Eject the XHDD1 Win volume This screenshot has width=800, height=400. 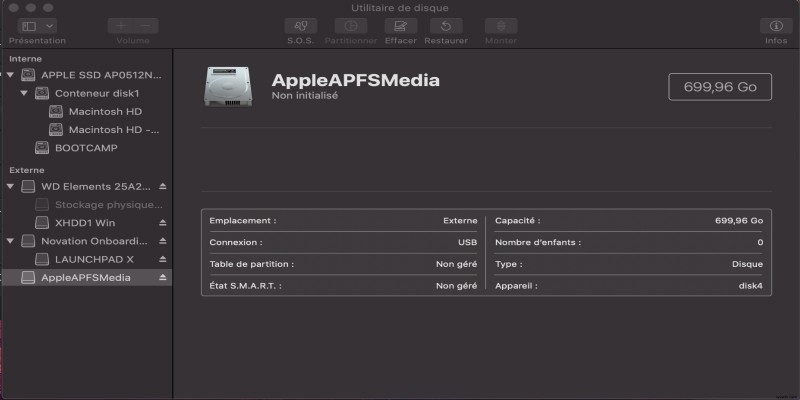pos(163,223)
